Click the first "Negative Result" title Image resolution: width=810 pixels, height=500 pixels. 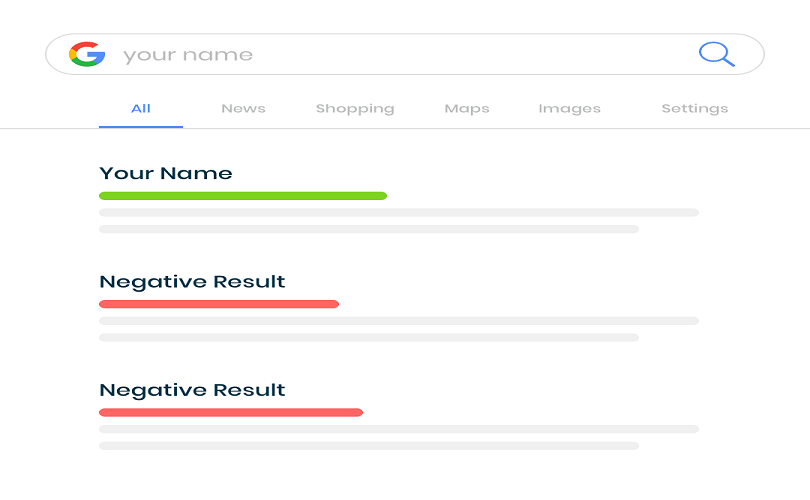coord(192,282)
